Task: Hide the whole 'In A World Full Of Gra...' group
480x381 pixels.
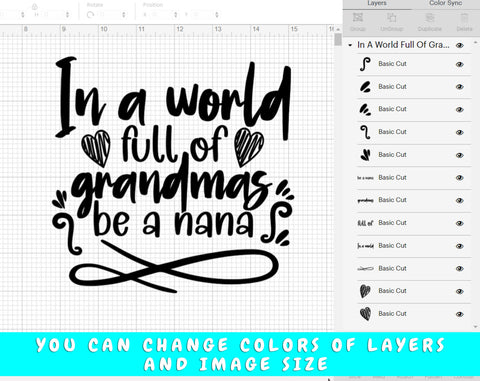Action: [x=460, y=45]
